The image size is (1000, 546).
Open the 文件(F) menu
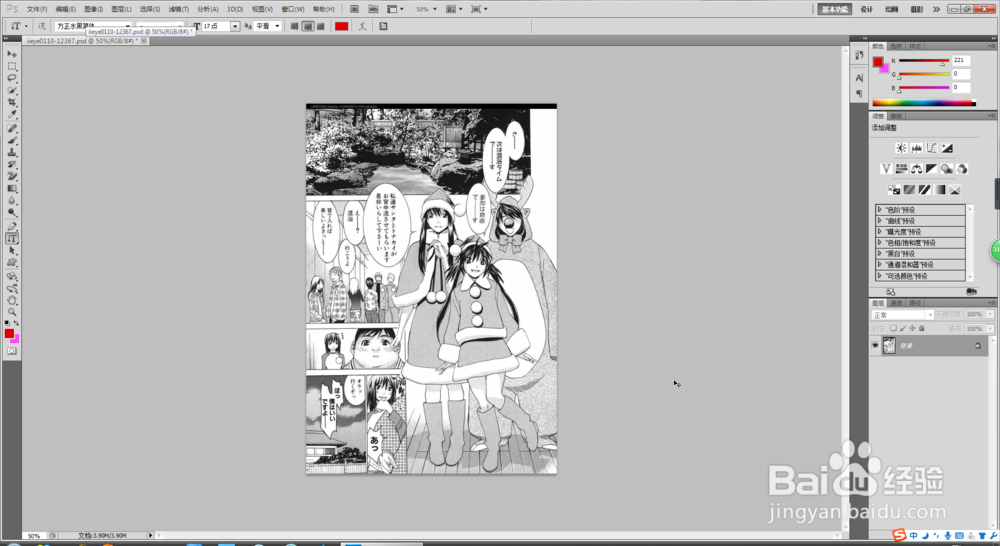[x=37, y=10]
